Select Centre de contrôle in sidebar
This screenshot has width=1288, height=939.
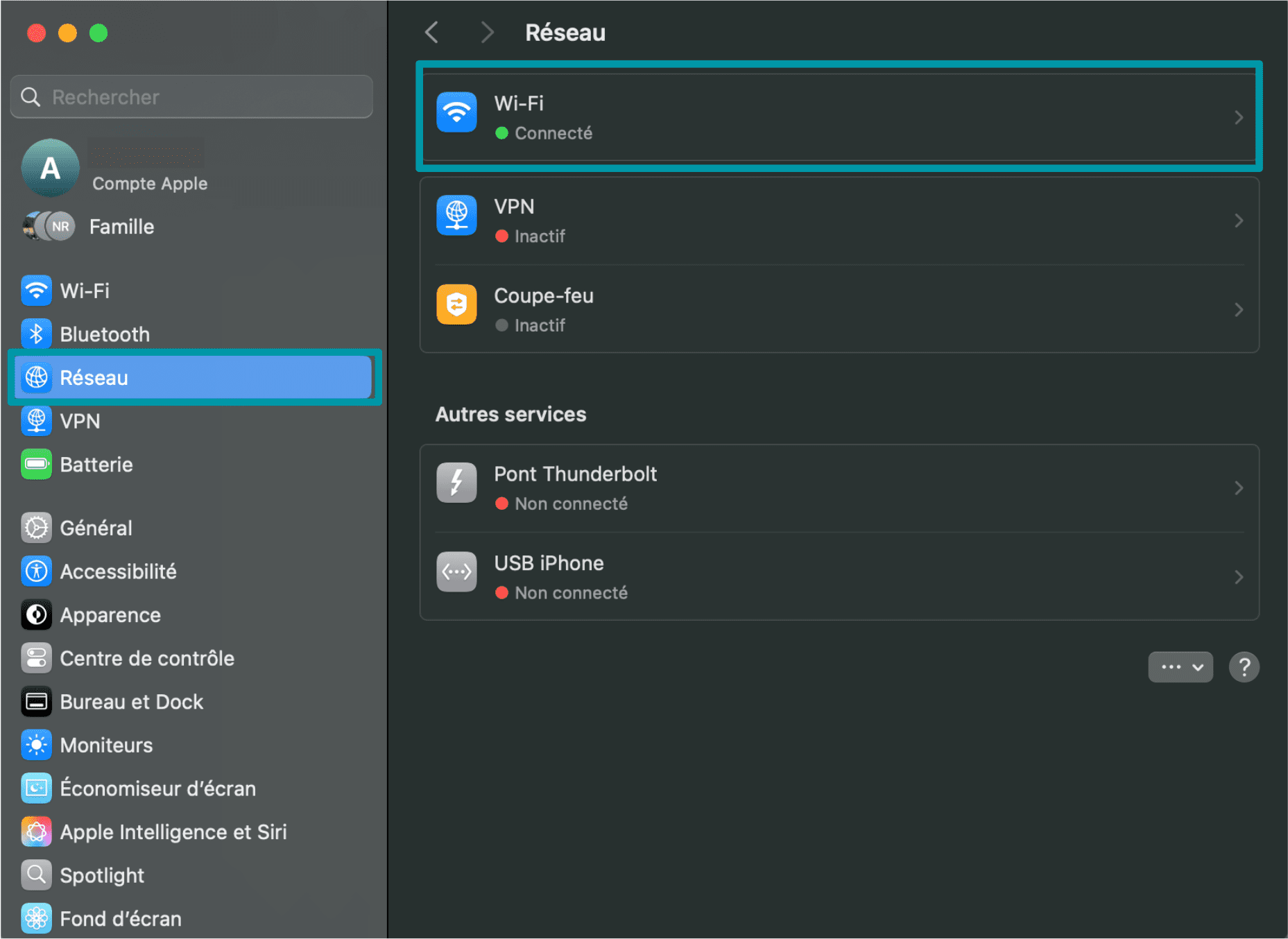coord(147,659)
